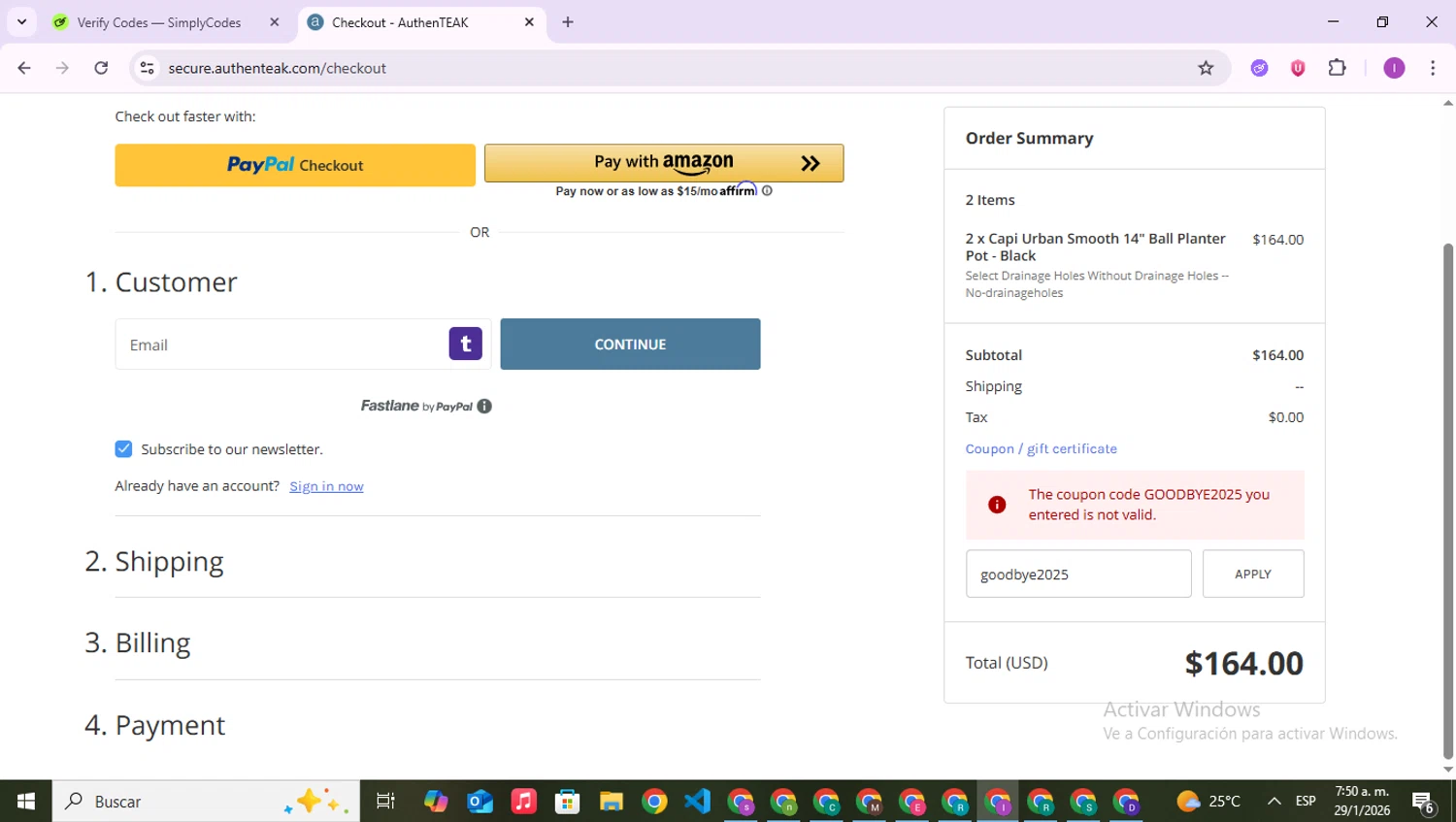
Task: Go forward in browser history
Action: pos(62,68)
